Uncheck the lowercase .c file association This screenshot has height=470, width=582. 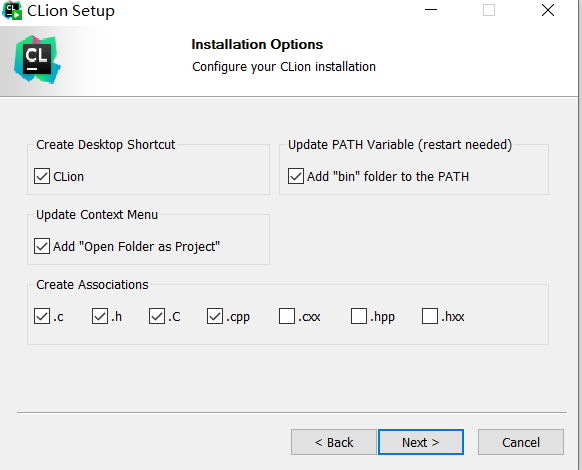(x=42, y=317)
